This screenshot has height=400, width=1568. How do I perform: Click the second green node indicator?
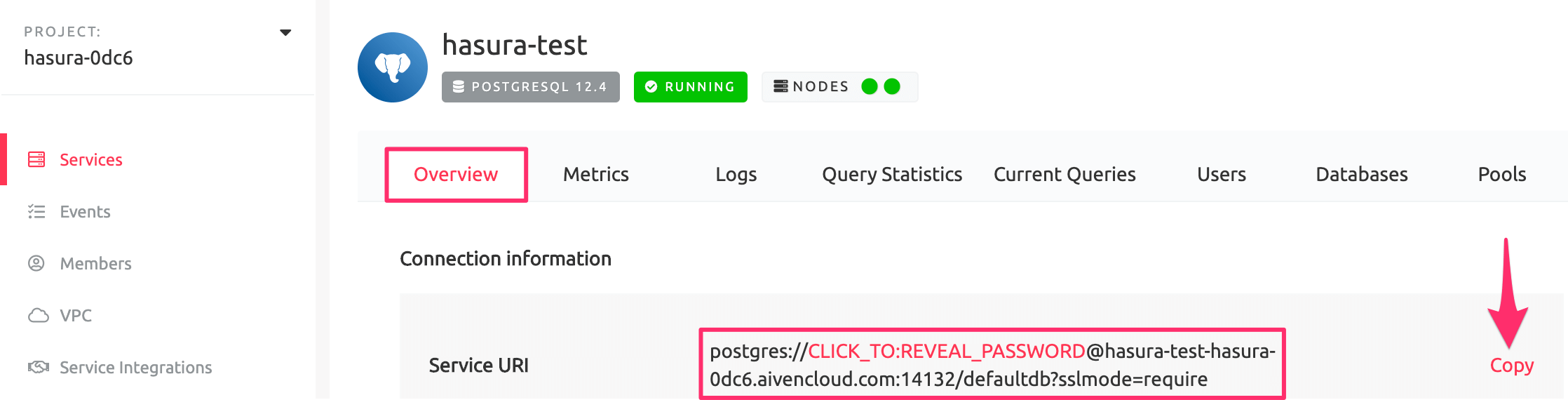click(x=892, y=86)
